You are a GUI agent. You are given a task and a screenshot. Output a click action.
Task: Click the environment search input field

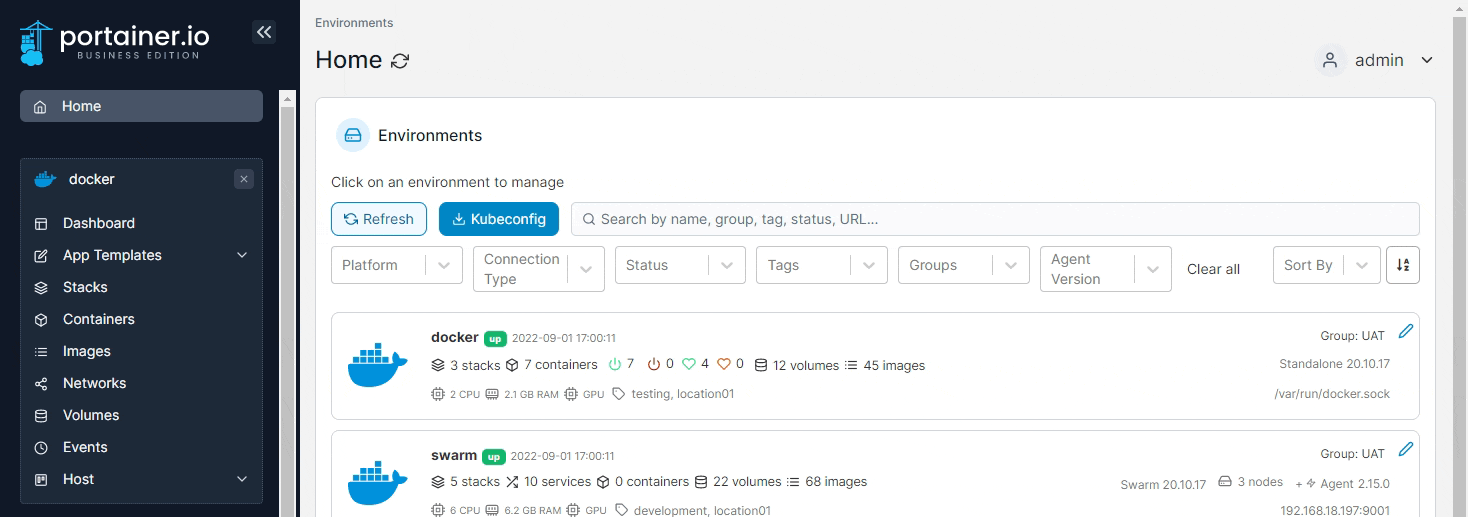(995, 219)
